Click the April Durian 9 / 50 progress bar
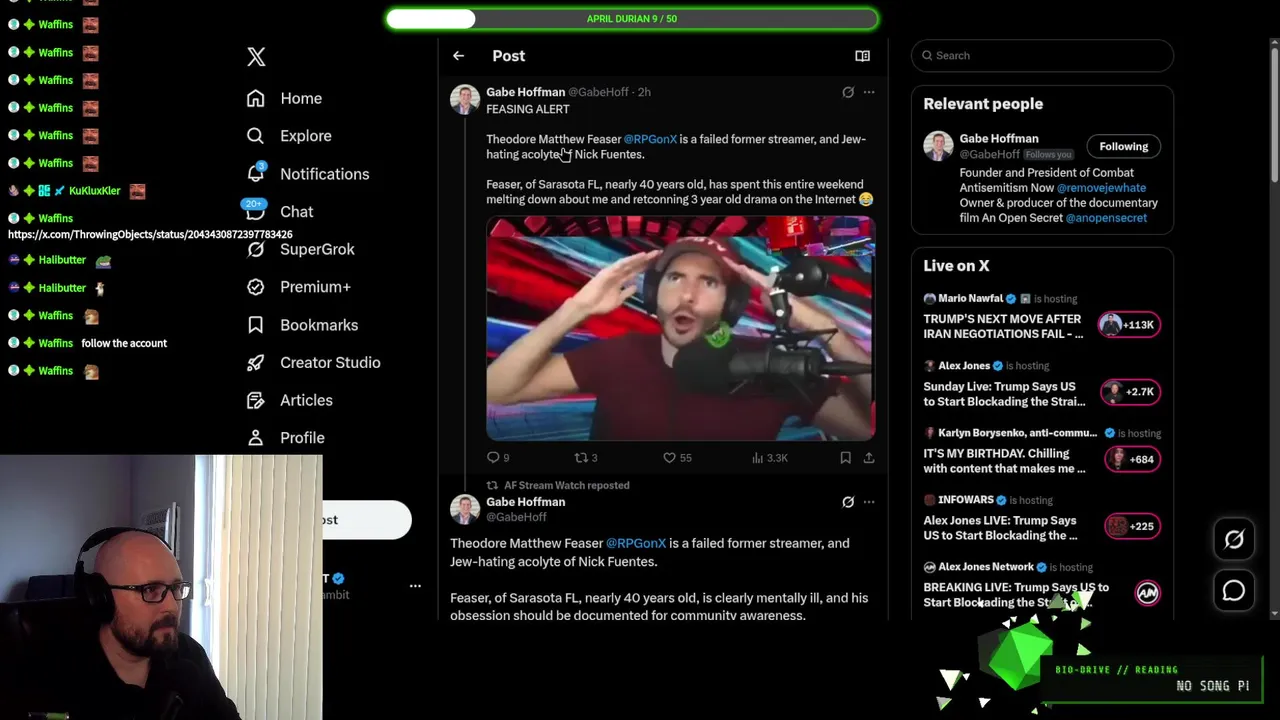 [632, 18]
